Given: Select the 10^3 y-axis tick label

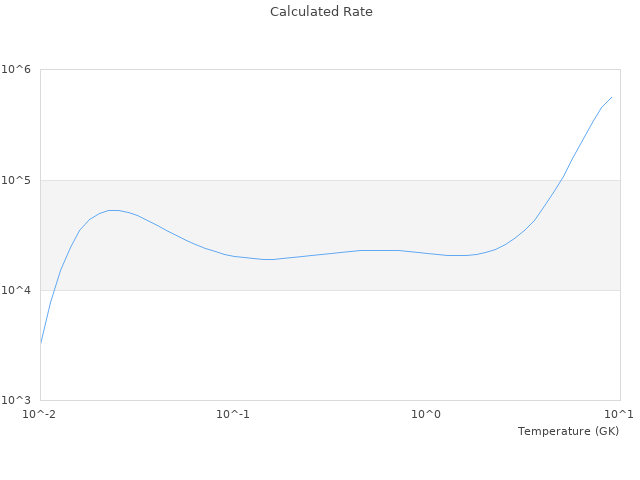Looking at the screenshot, I should tap(17, 400).
